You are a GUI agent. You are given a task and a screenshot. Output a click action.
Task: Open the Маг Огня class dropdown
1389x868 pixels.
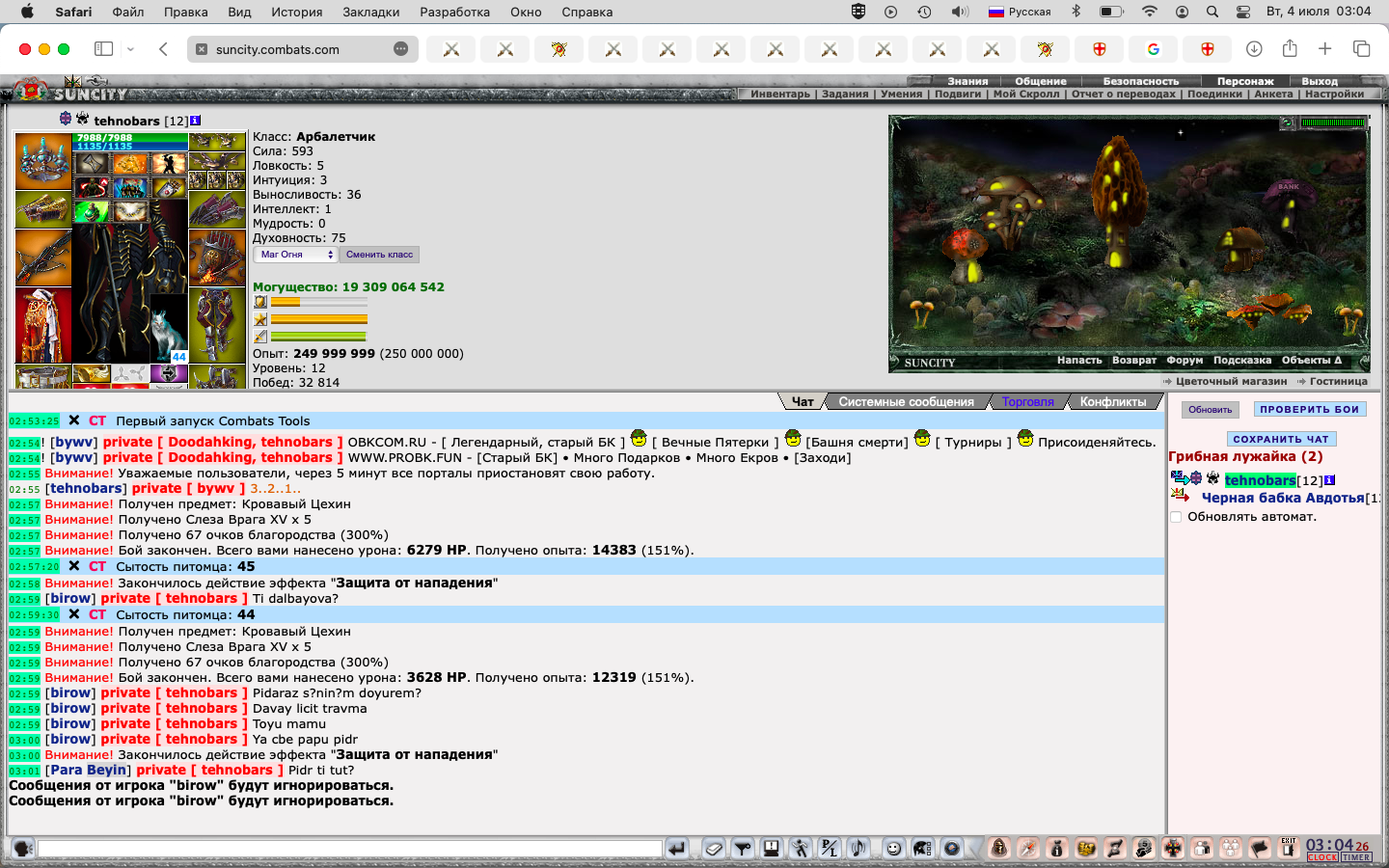295,255
